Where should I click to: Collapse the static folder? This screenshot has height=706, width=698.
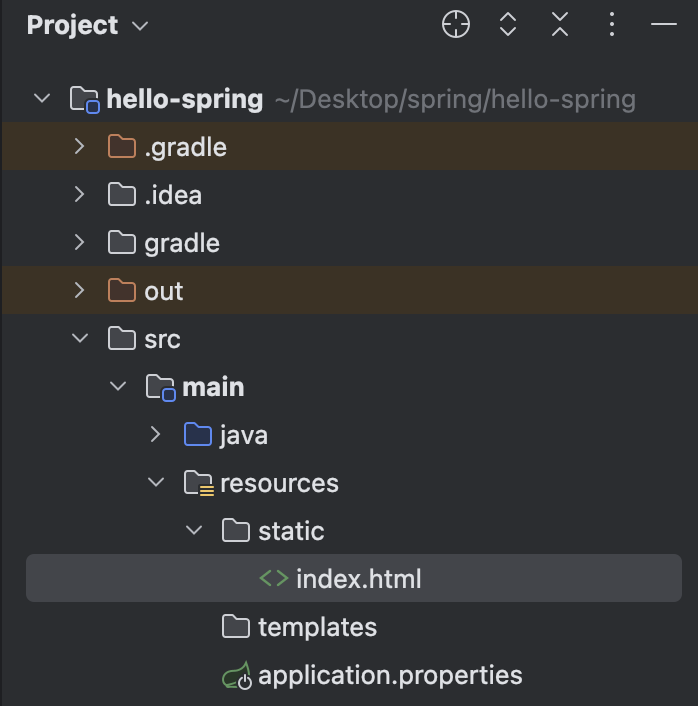194,531
